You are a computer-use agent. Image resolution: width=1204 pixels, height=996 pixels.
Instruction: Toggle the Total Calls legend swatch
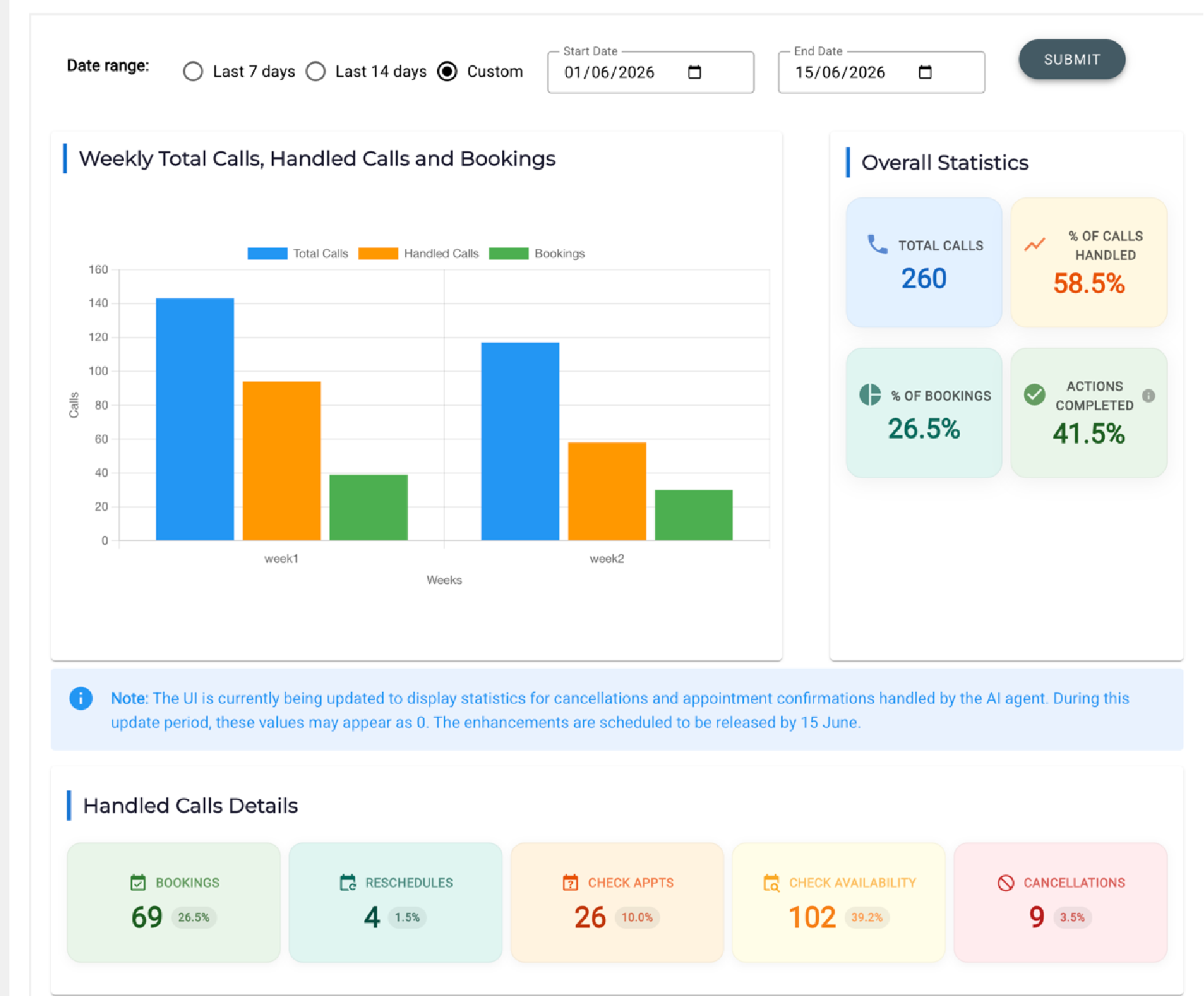point(267,253)
